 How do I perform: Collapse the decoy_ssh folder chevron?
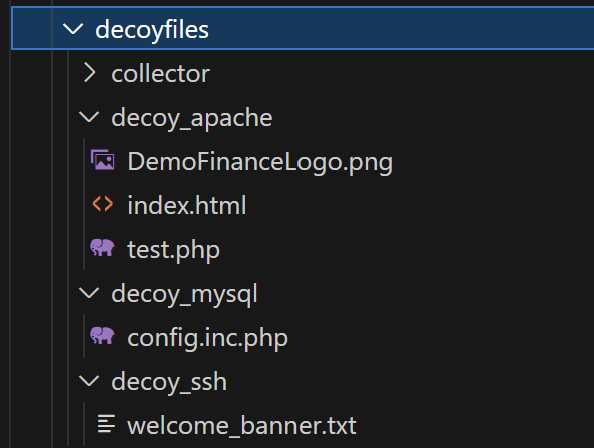(x=89, y=381)
